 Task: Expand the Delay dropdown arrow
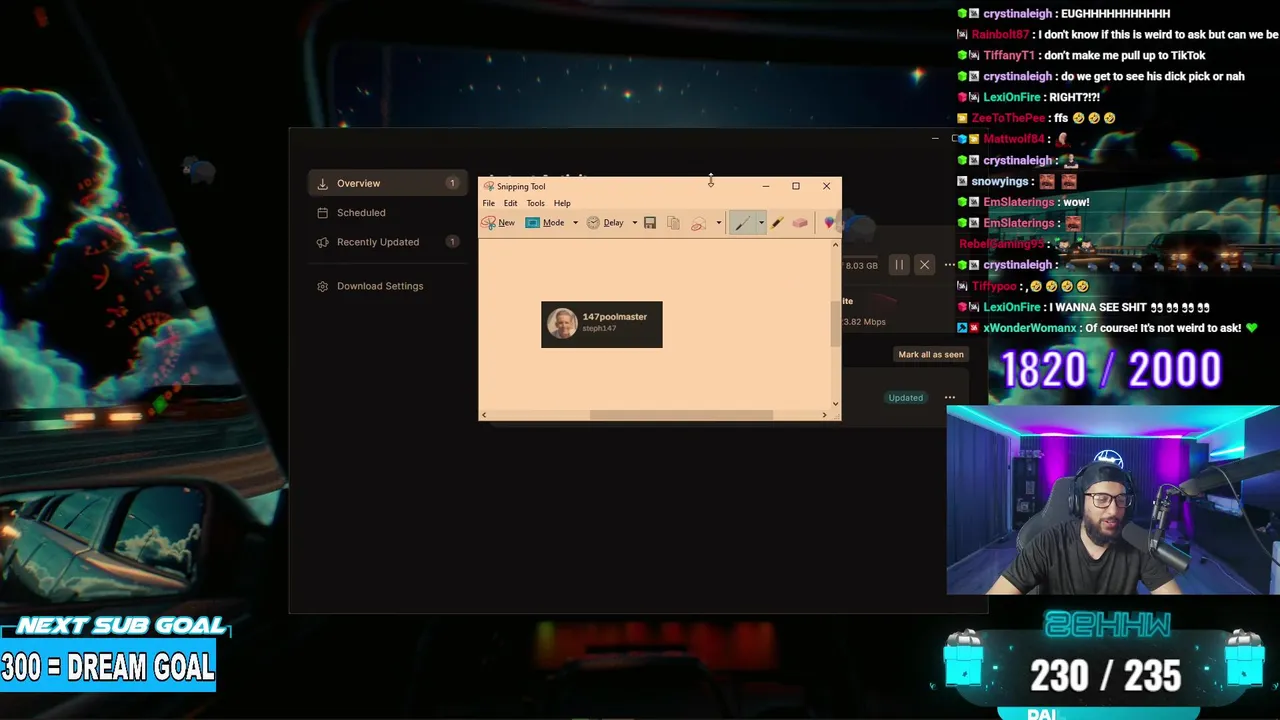[x=634, y=223]
